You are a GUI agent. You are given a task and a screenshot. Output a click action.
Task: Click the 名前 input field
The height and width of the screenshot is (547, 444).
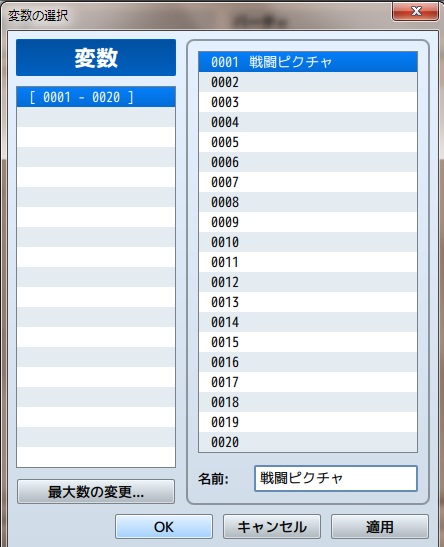tap(336, 478)
